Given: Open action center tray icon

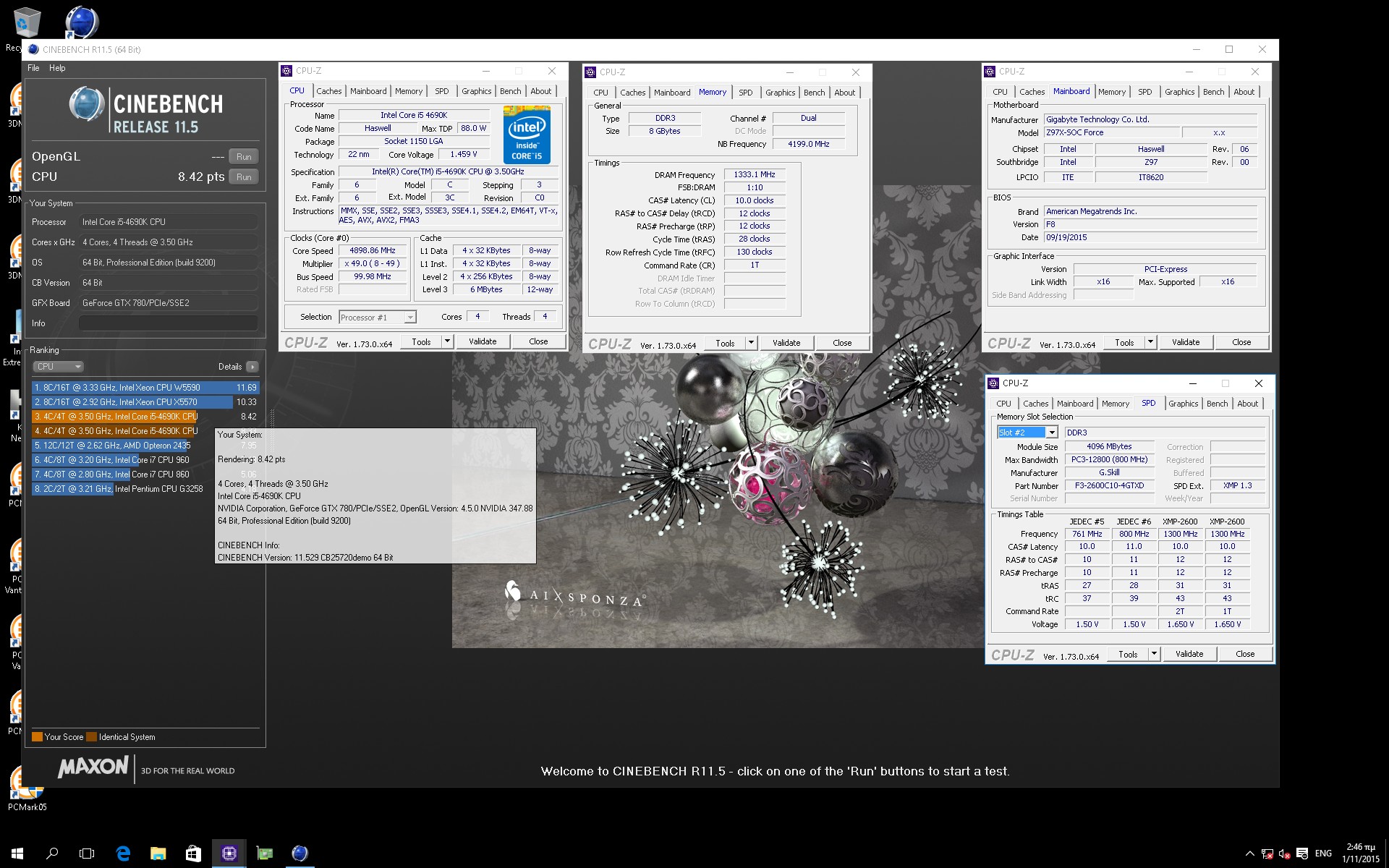Looking at the screenshot, I should (x=1302, y=854).
